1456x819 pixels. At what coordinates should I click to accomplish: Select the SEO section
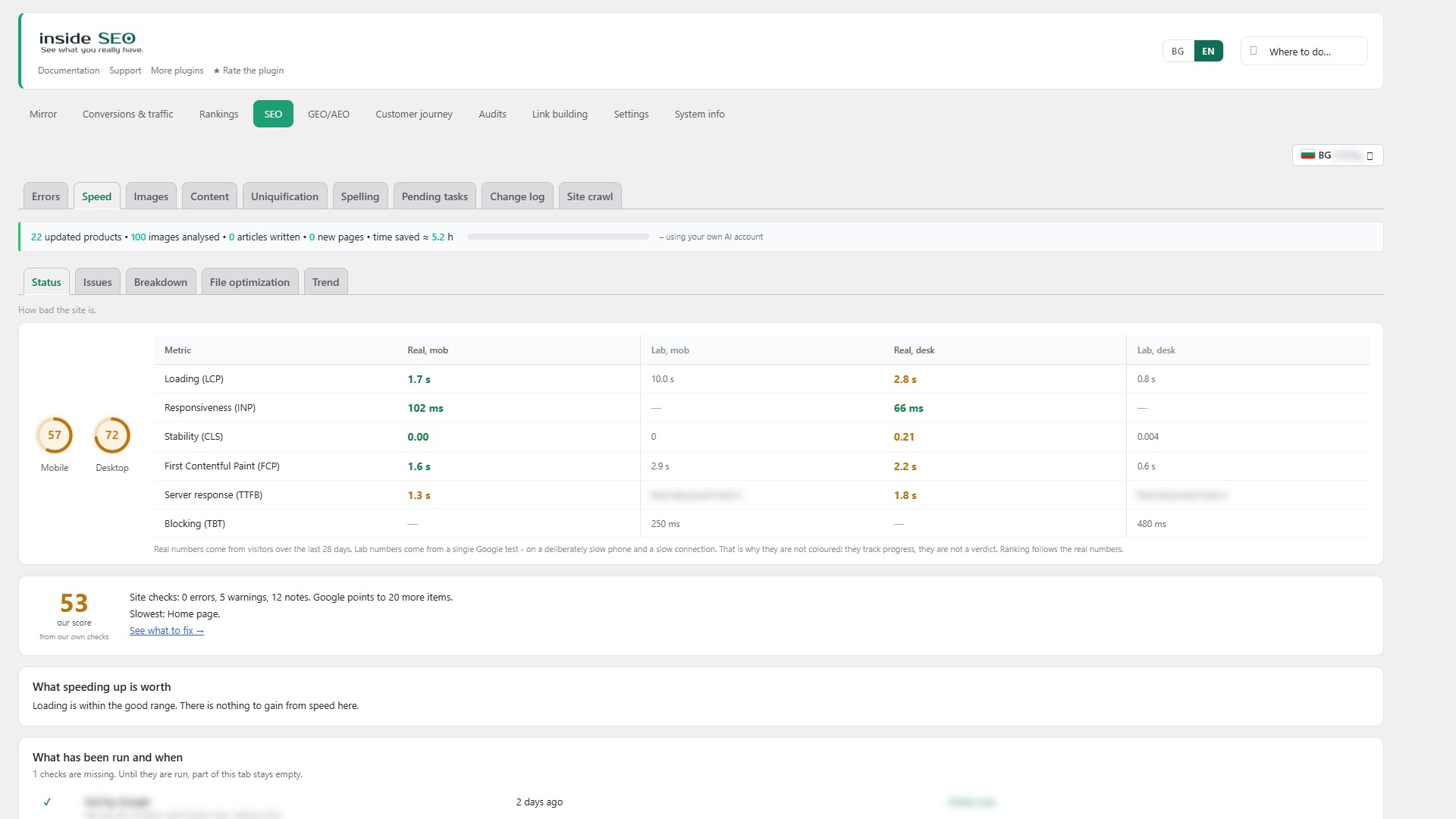tap(273, 114)
